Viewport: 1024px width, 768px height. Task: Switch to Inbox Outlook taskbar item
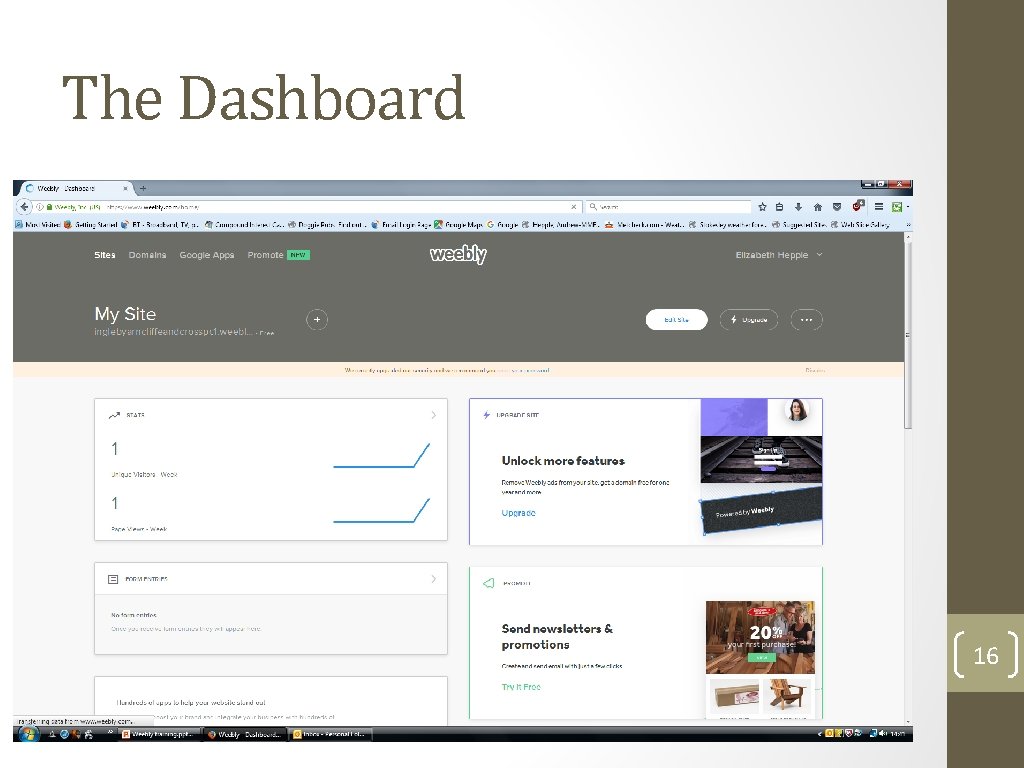coord(330,734)
